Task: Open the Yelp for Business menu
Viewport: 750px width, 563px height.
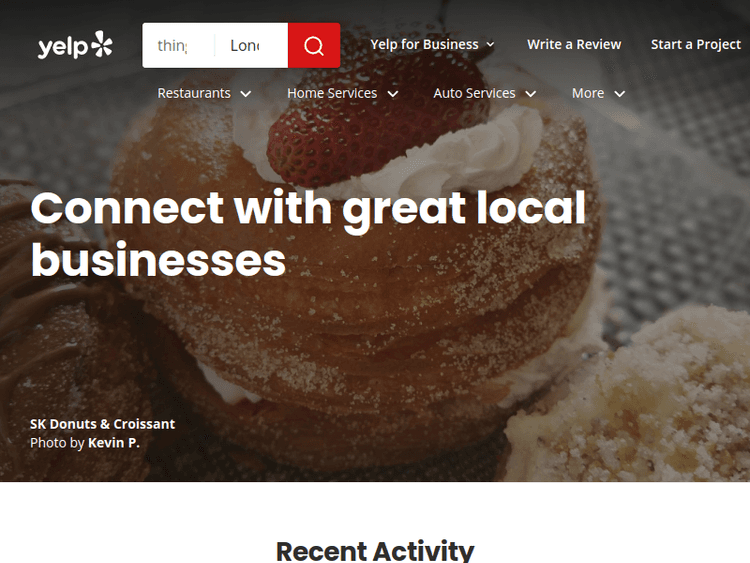Action: 432,44
